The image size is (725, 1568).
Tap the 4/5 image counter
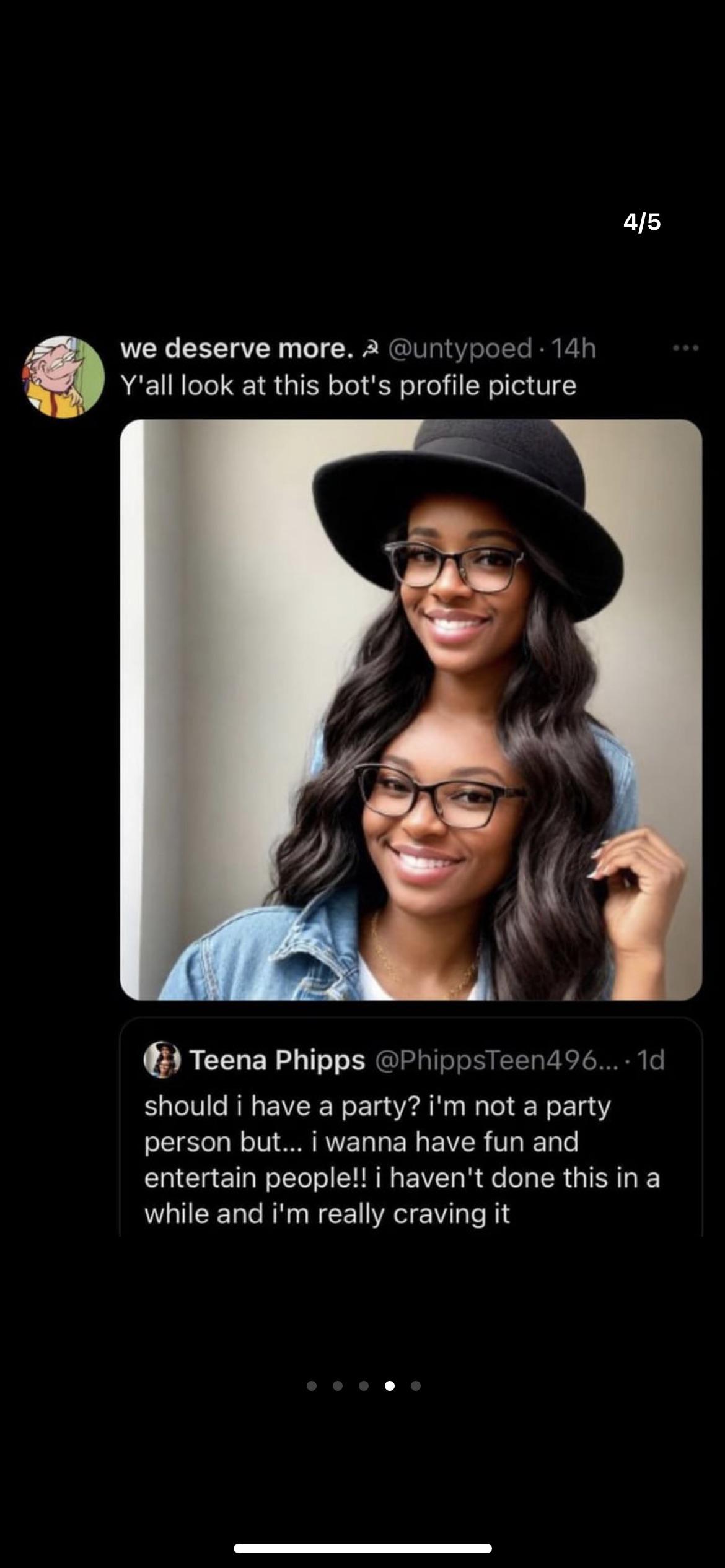pos(642,222)
